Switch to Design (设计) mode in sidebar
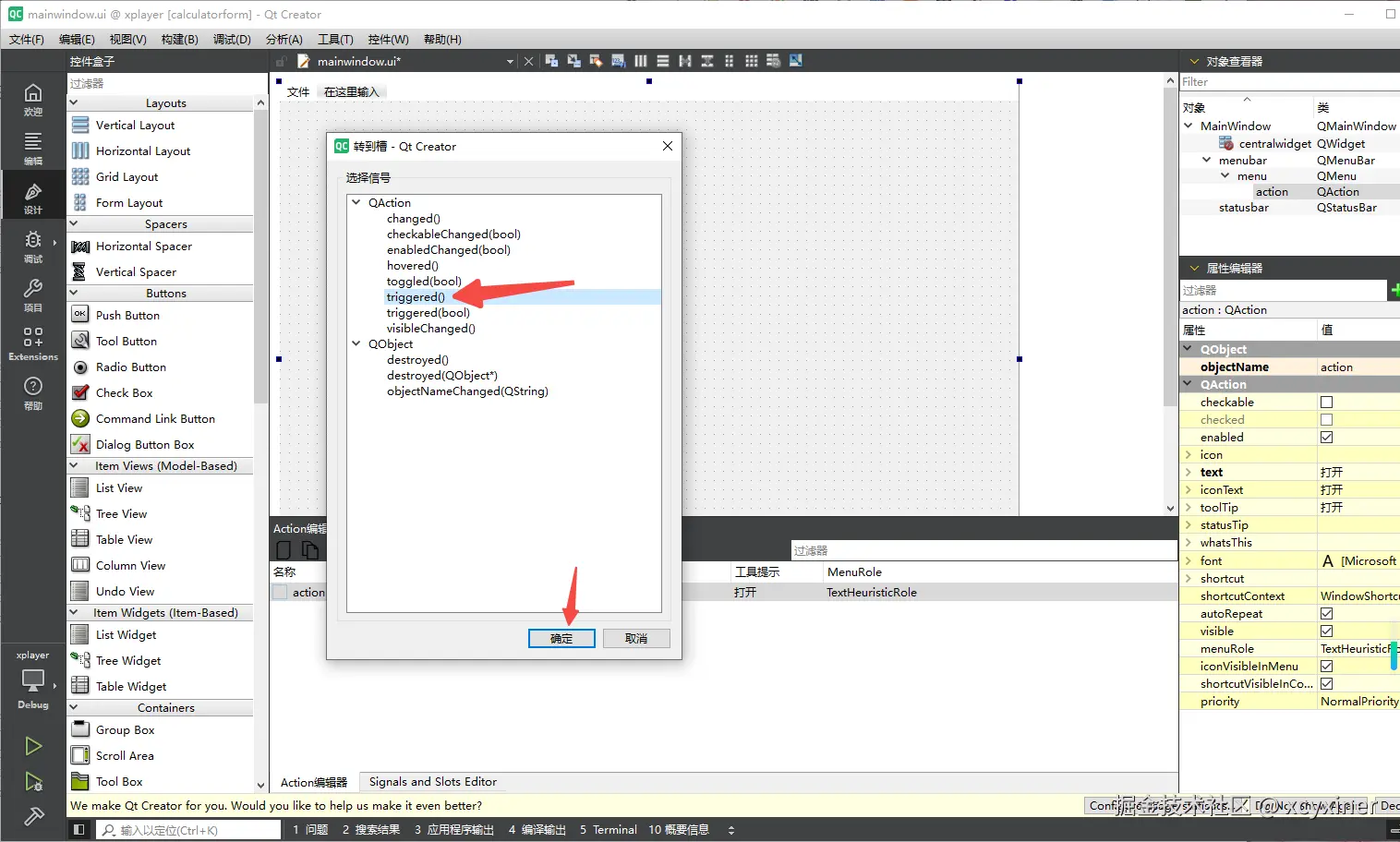Image resolution: width=1400 pixels, height=842 pixels. pyautogui.click(x=33, y=197)
